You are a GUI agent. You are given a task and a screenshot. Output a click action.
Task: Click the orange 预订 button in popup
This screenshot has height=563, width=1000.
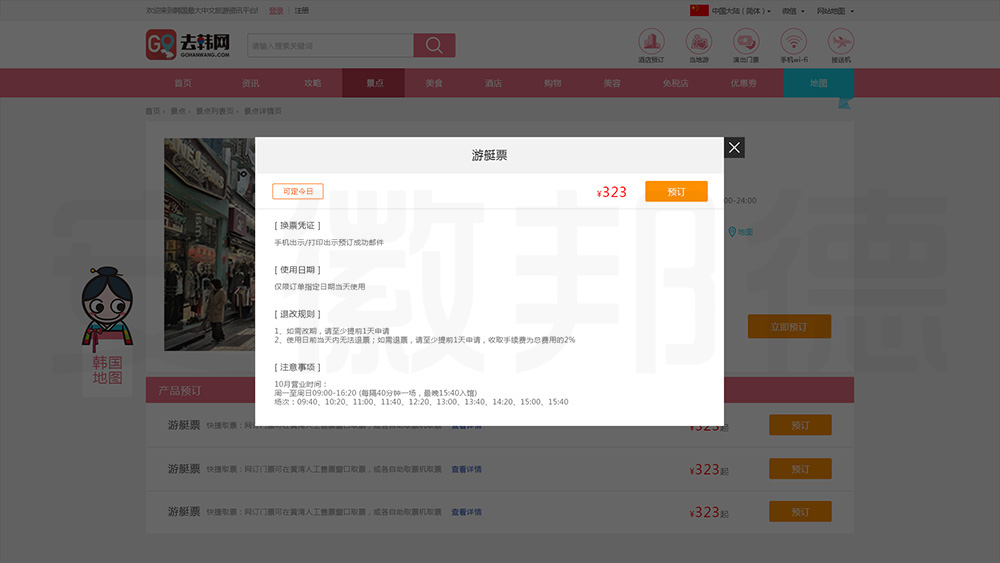pos(676,192)
